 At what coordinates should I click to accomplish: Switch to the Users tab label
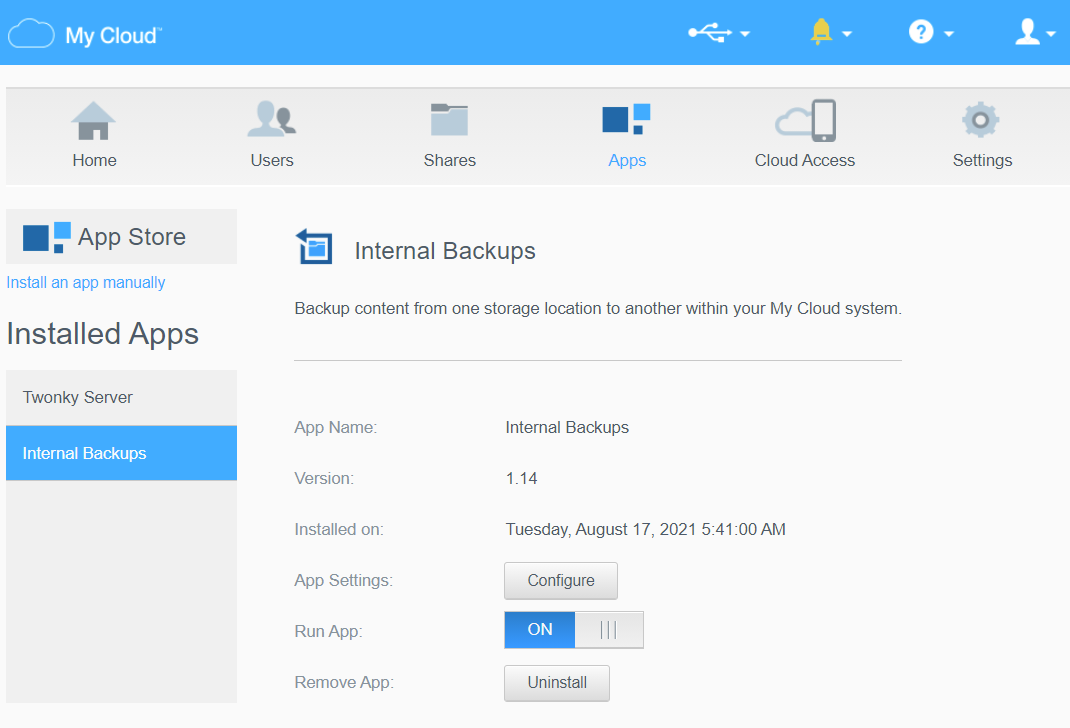coord(272,160)
